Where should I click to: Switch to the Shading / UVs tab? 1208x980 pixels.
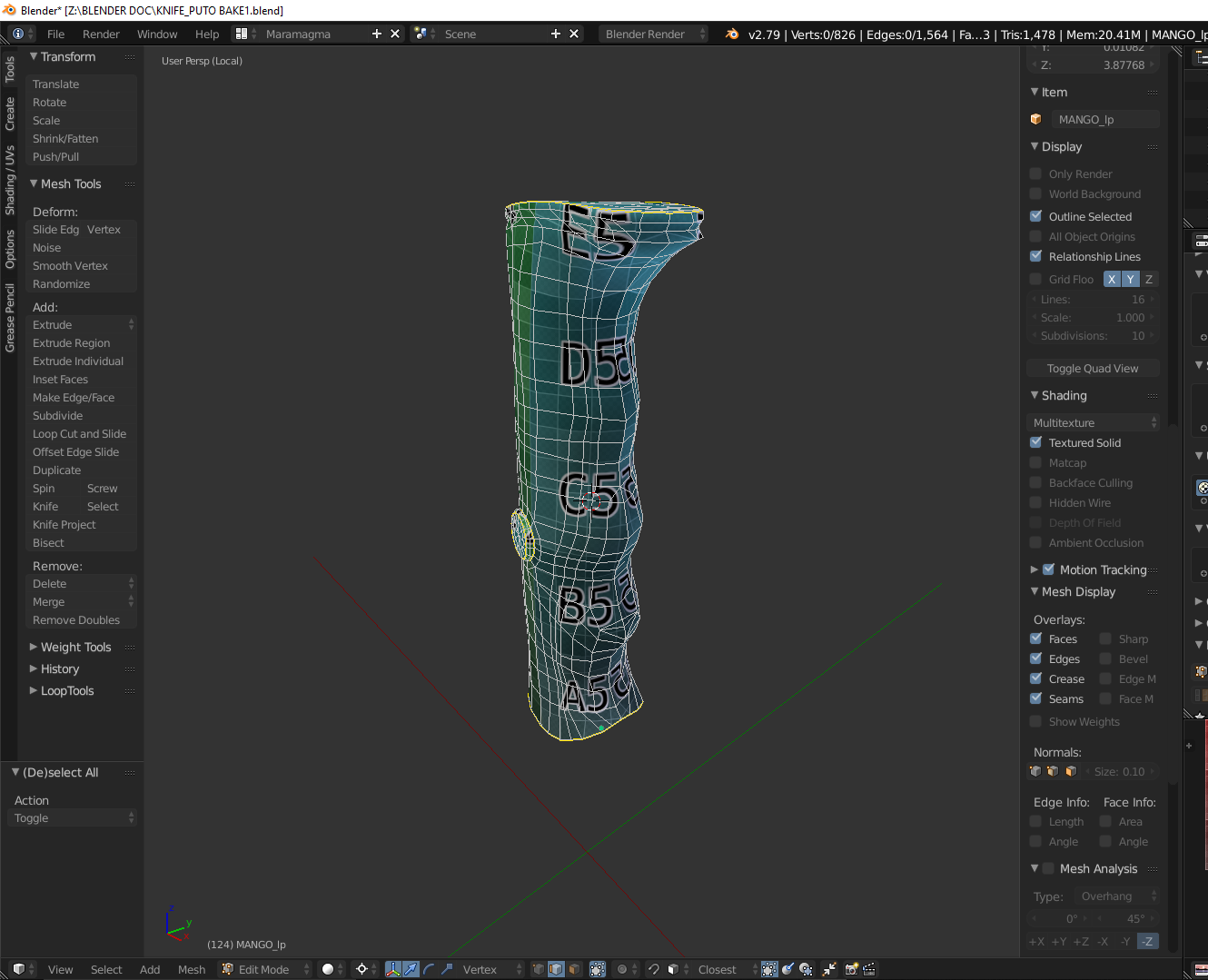pos(10,180)
